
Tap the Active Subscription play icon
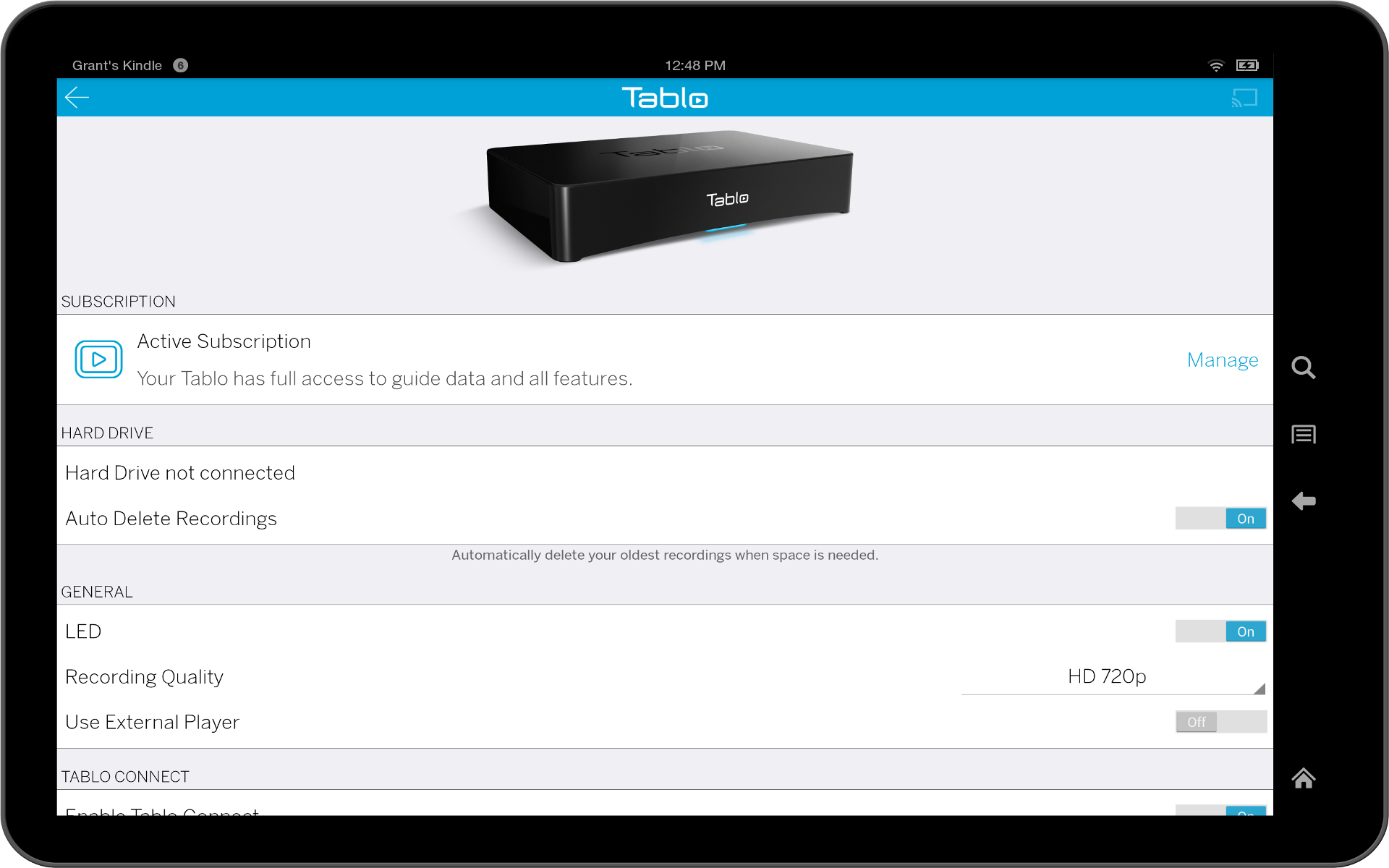[98, 359]
